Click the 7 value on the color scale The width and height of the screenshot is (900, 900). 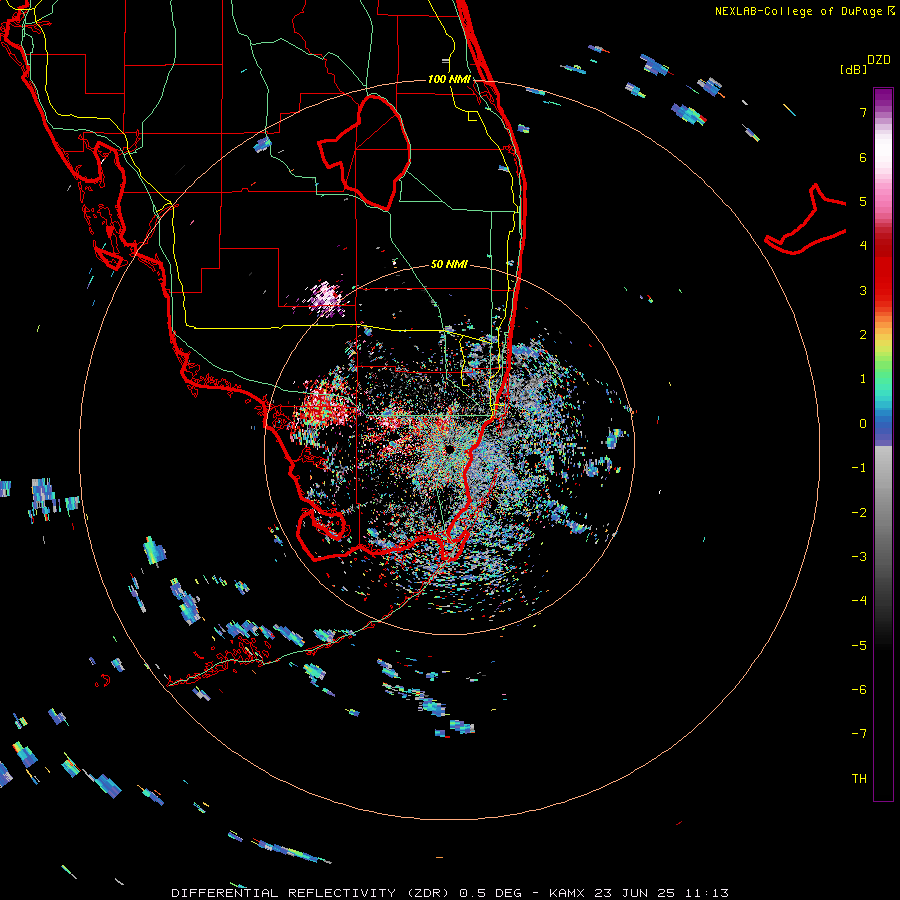click(x=863, y=112)
